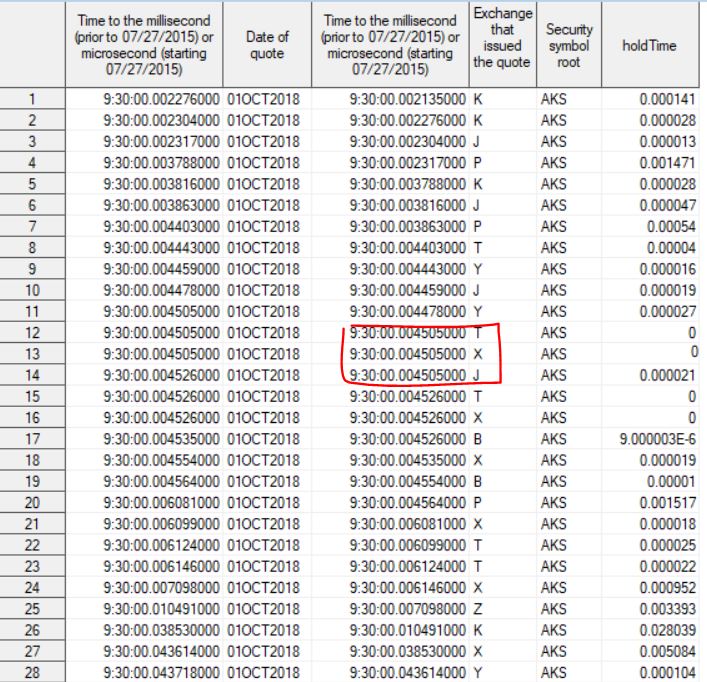
Task: Click holdTime value 0.001471
Action: [x=667, y=163]
